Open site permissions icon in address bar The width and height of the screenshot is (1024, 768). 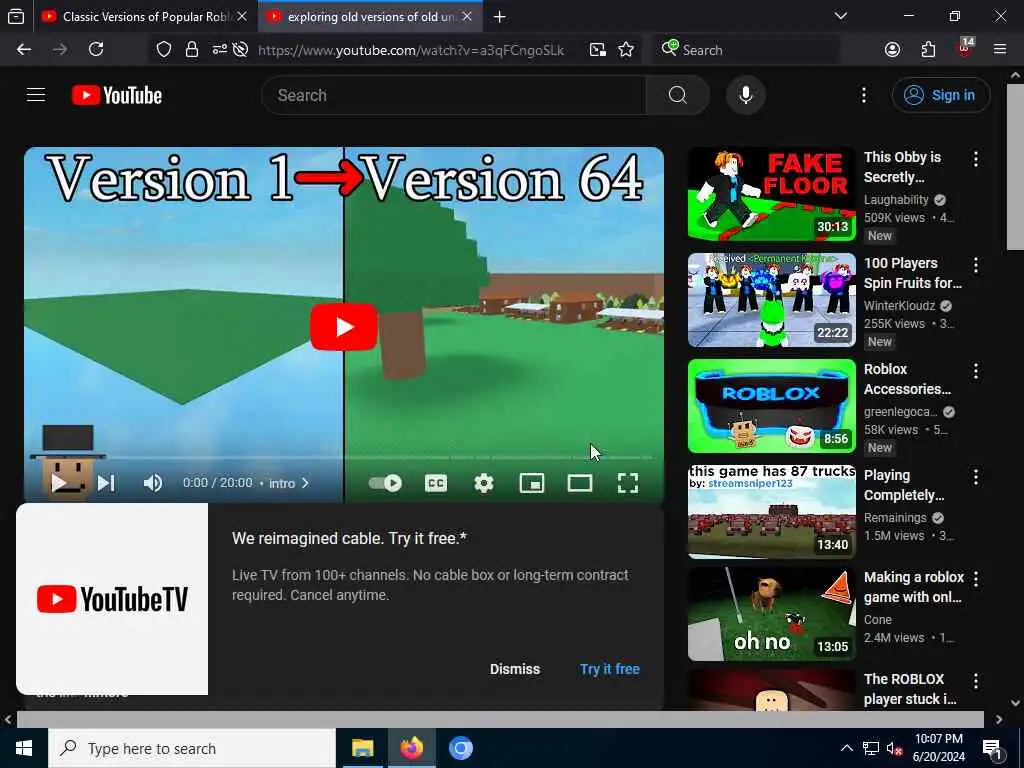[x=219, y=50]
